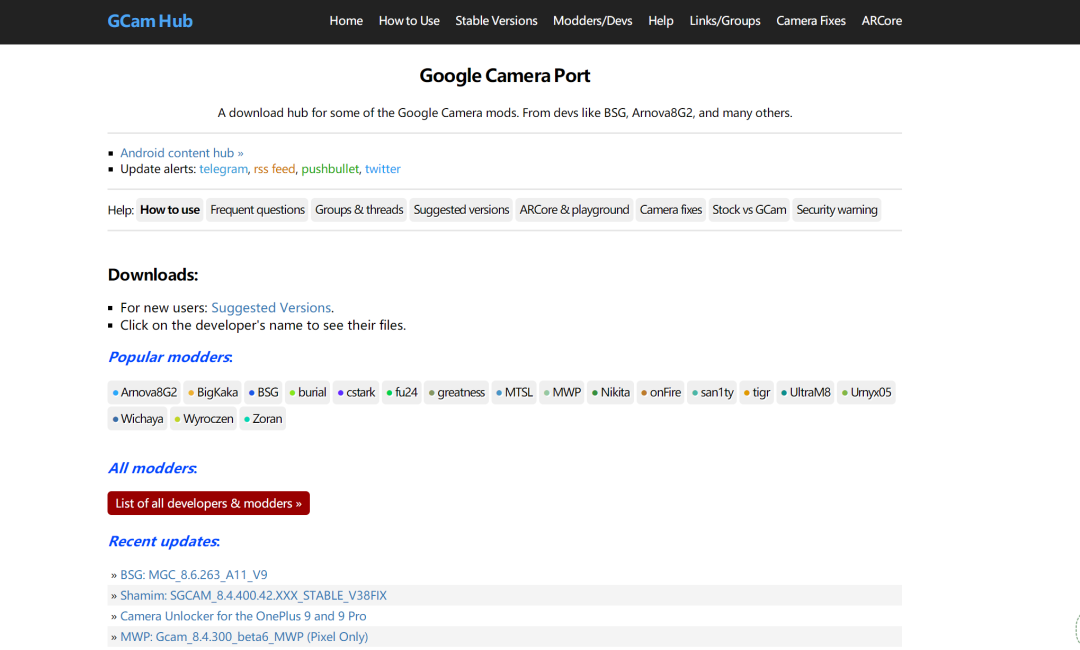Select Camera Fixes in the top navigation
This screenshot has width=1080, height=650.
[x=811, y=21]
